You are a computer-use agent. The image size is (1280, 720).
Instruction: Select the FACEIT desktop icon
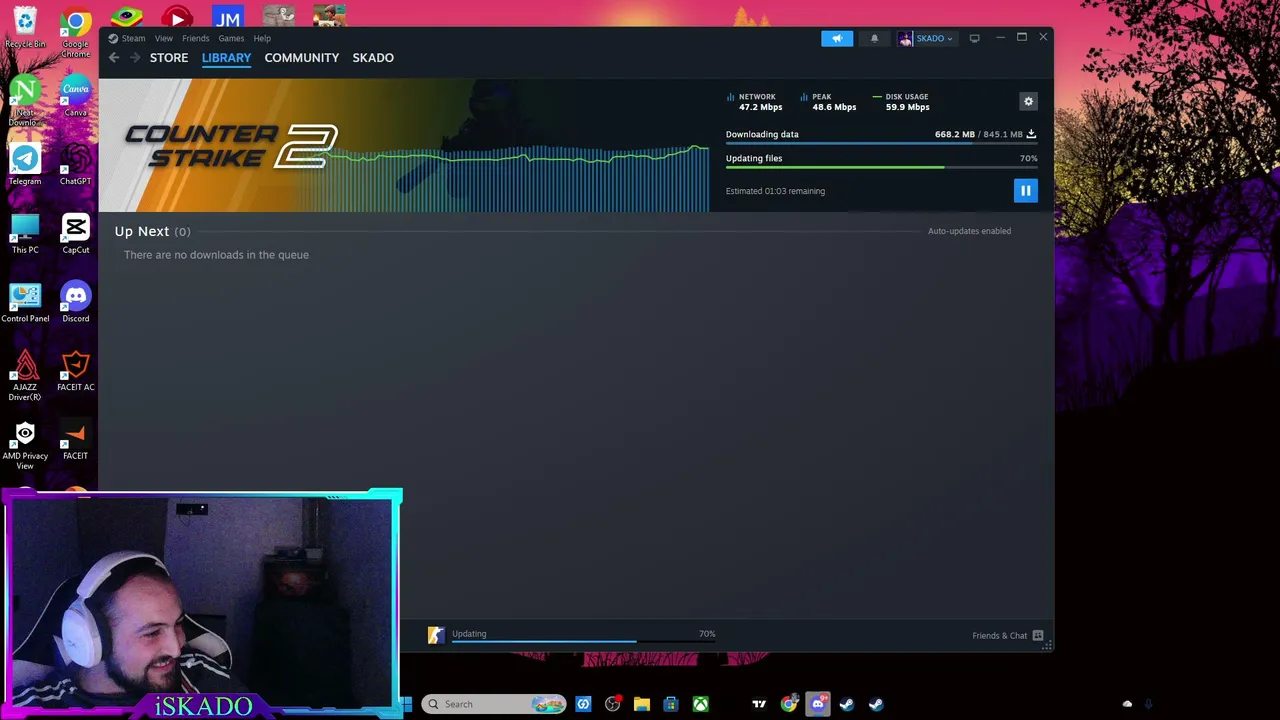coord(75,439)
